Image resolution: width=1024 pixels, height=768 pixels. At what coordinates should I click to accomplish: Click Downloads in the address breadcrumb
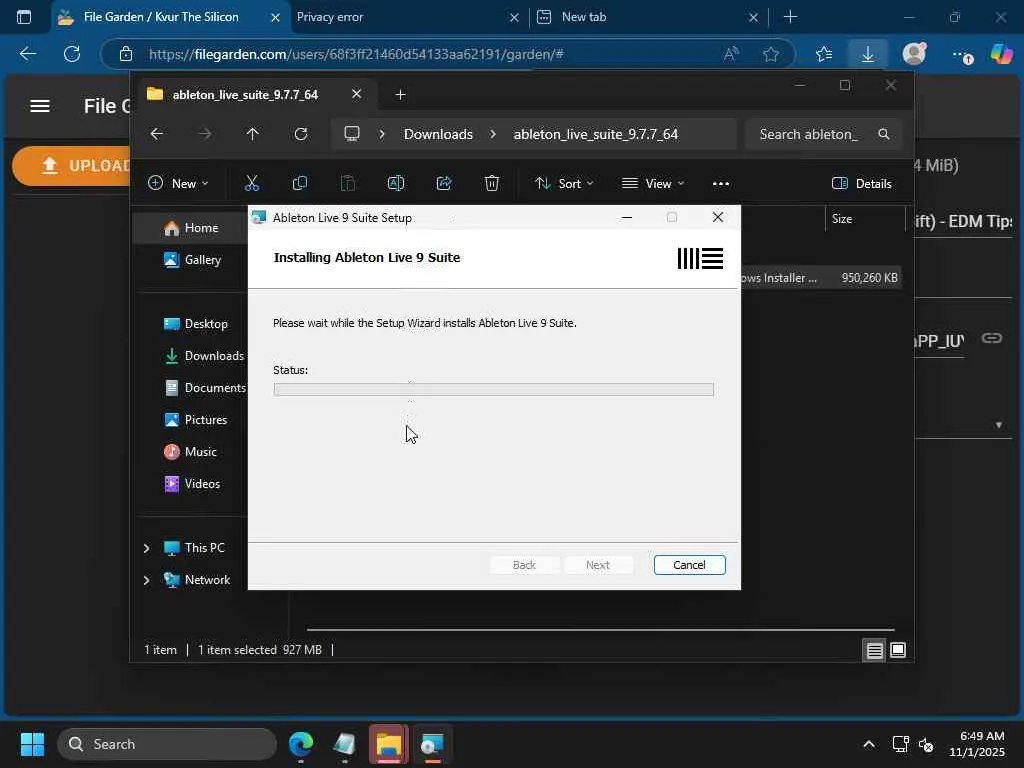click(438, 134)
